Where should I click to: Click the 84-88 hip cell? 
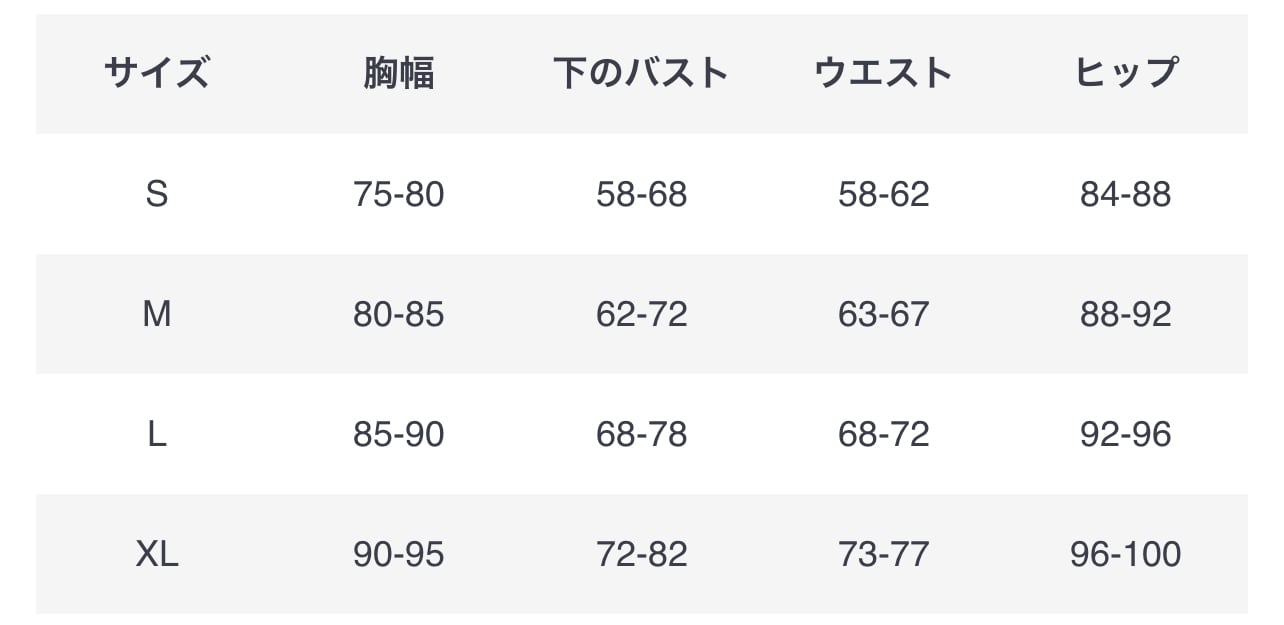tap(1125, 194)
